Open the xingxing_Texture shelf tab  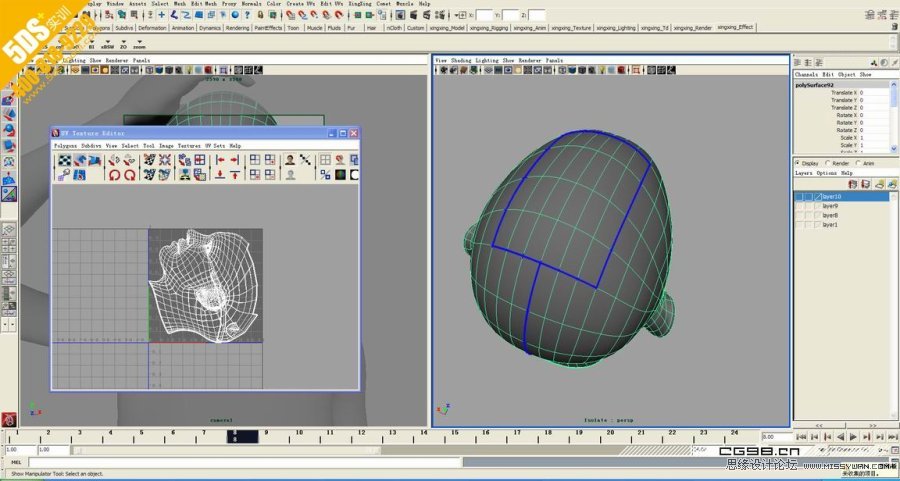(x=573, y=28)
